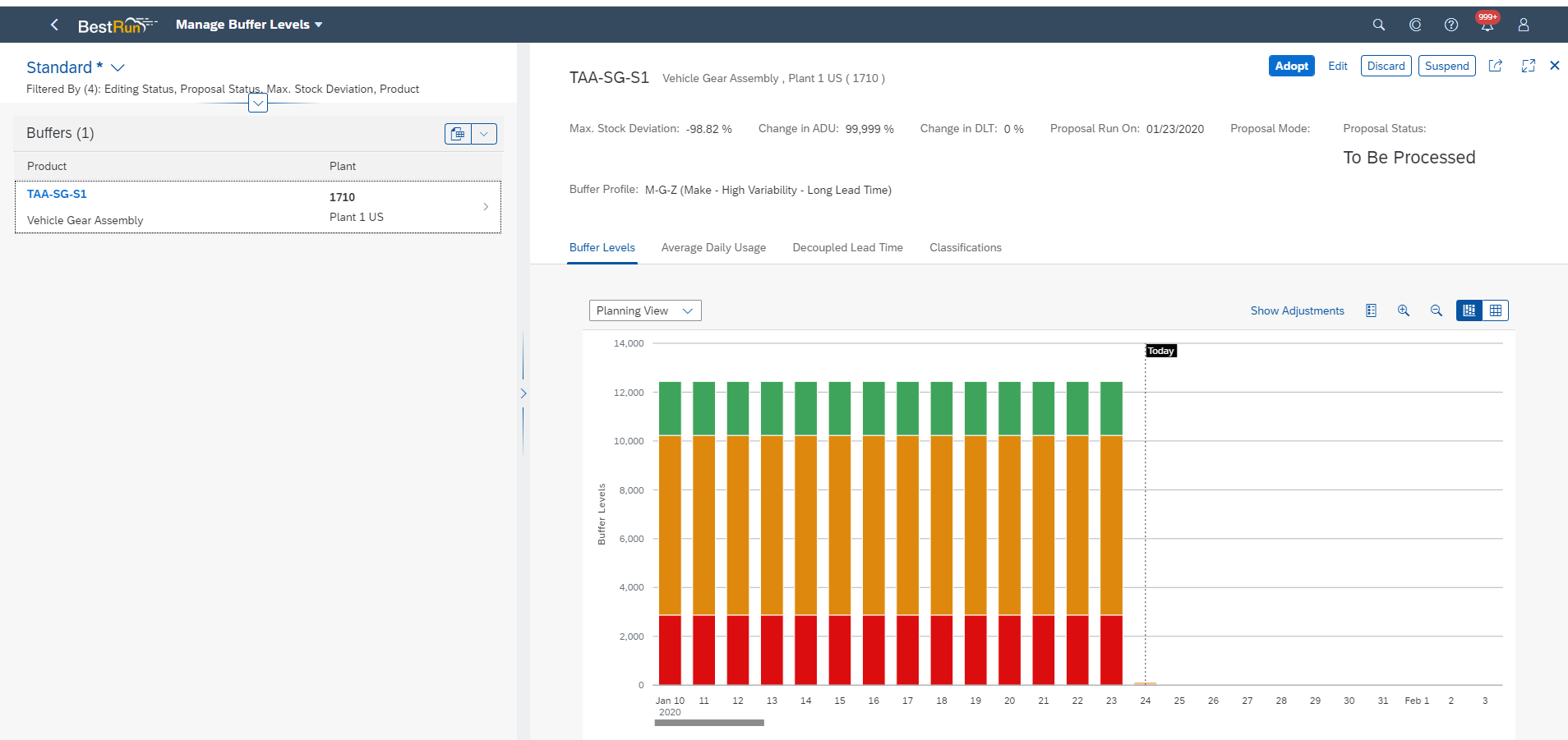This screenshot has height=740, width=1568.
Task: Switch to the Average Daily Usage tab
Action: pos(713,247)
